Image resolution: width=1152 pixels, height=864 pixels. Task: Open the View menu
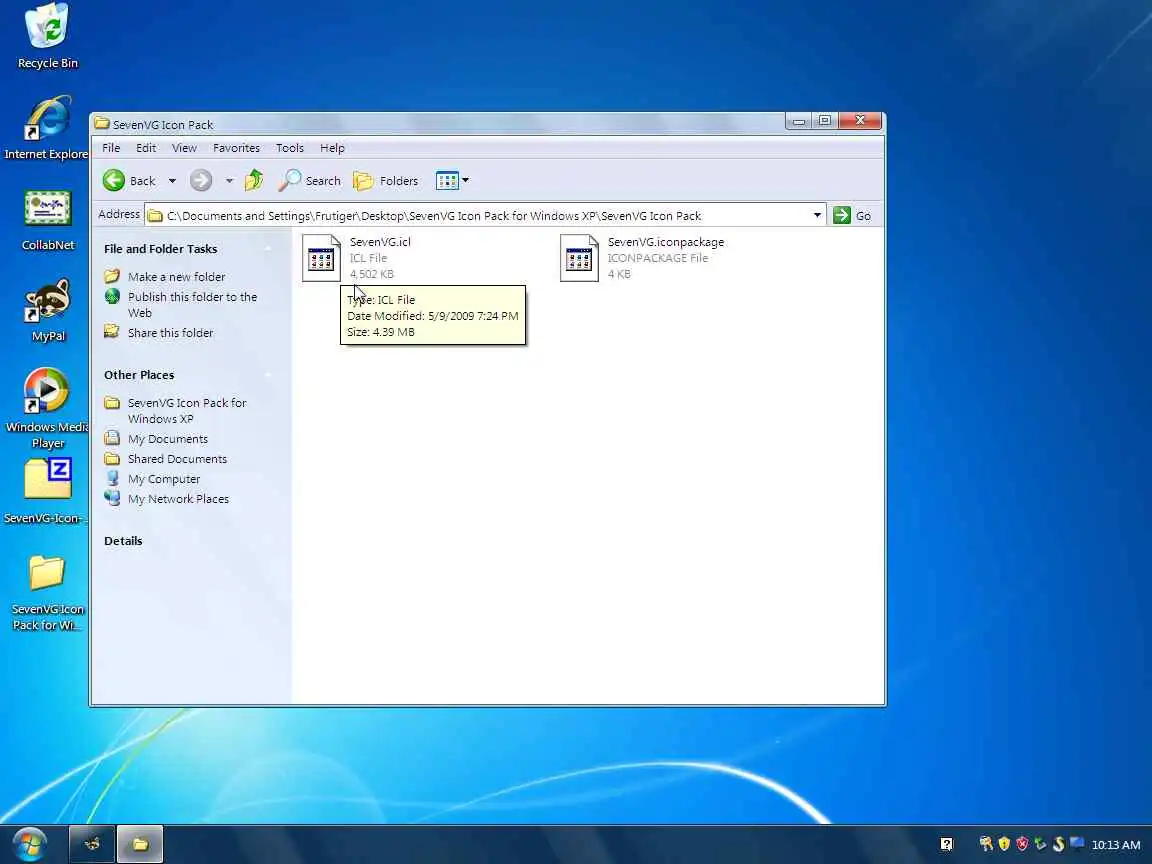[184, 148]
